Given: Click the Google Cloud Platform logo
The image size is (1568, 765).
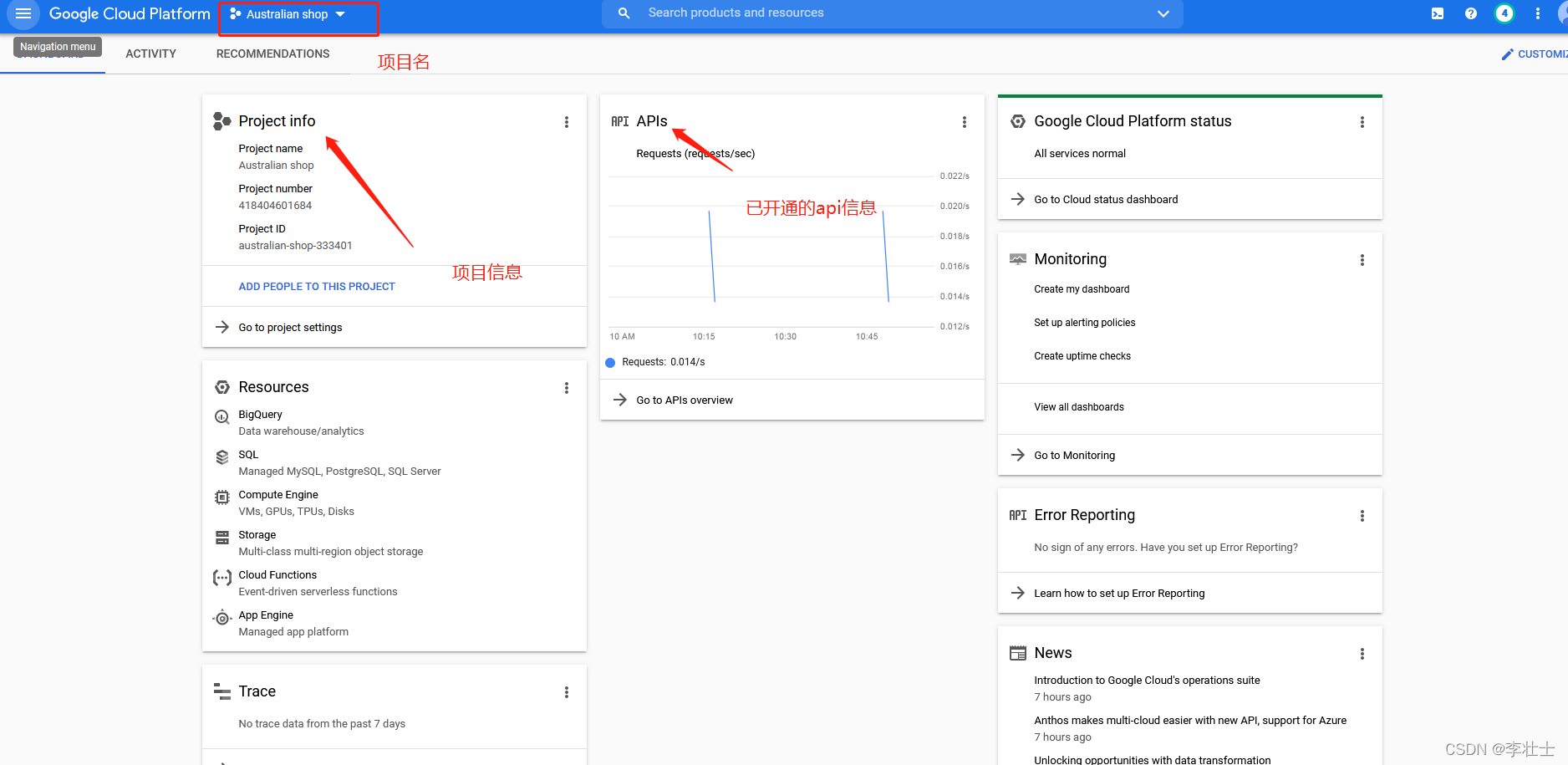Looking at the screenshot, I should (130, 13).
